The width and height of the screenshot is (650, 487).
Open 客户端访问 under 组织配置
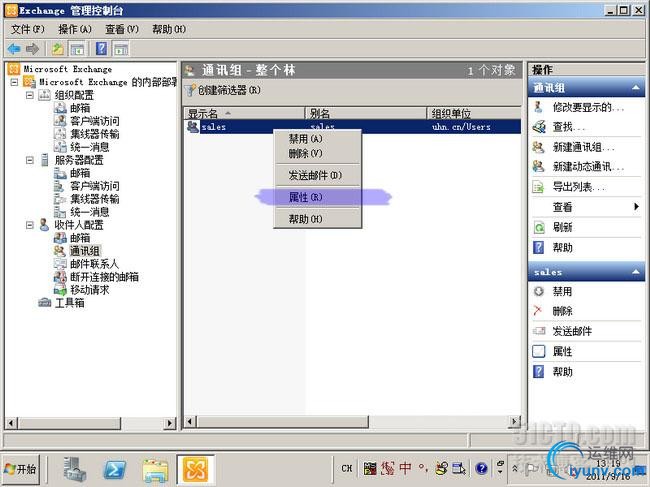pos(95,121)
